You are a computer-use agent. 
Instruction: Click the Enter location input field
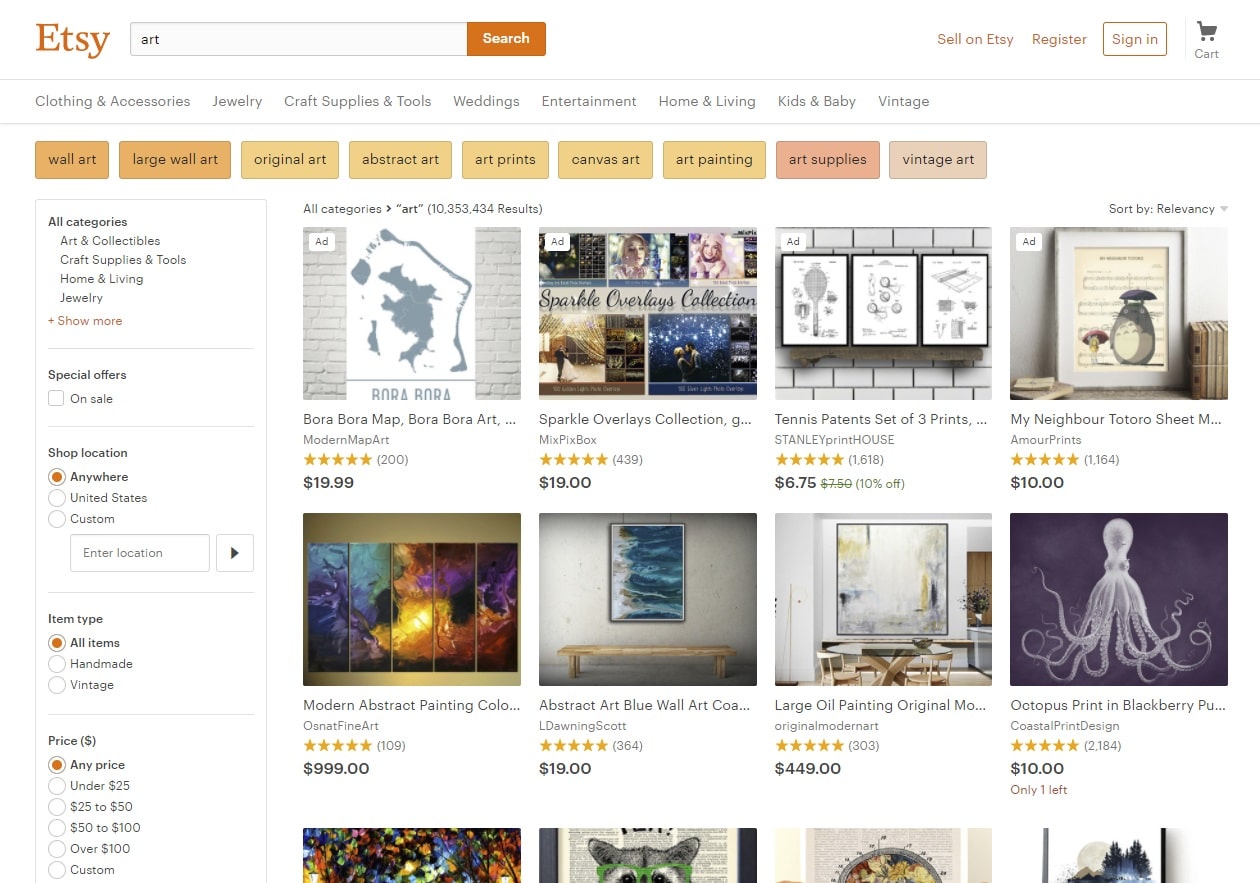coord(140,553)
